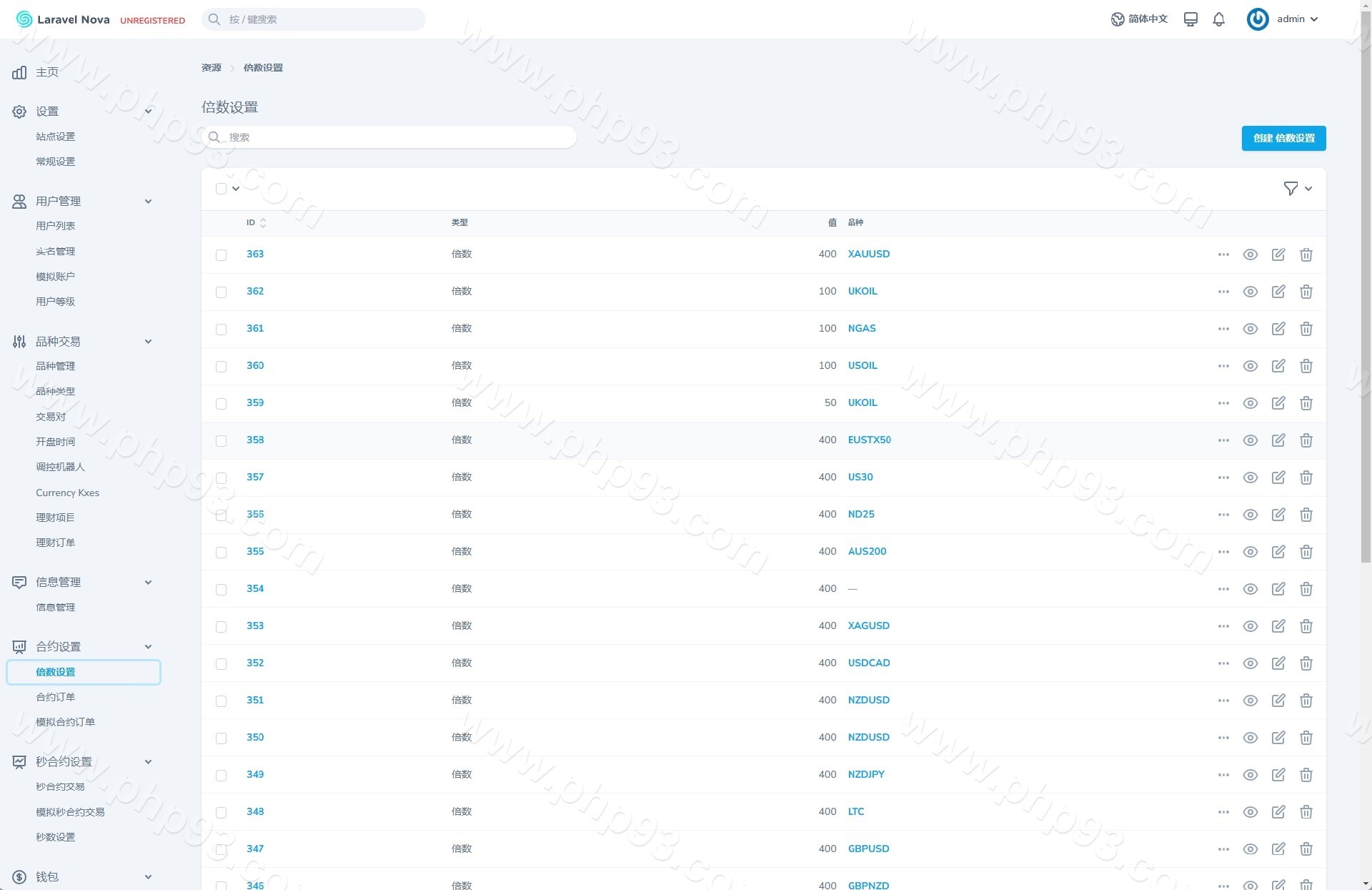
Task: Check the checkbox for row 362
Action: (x=221, y=292)
